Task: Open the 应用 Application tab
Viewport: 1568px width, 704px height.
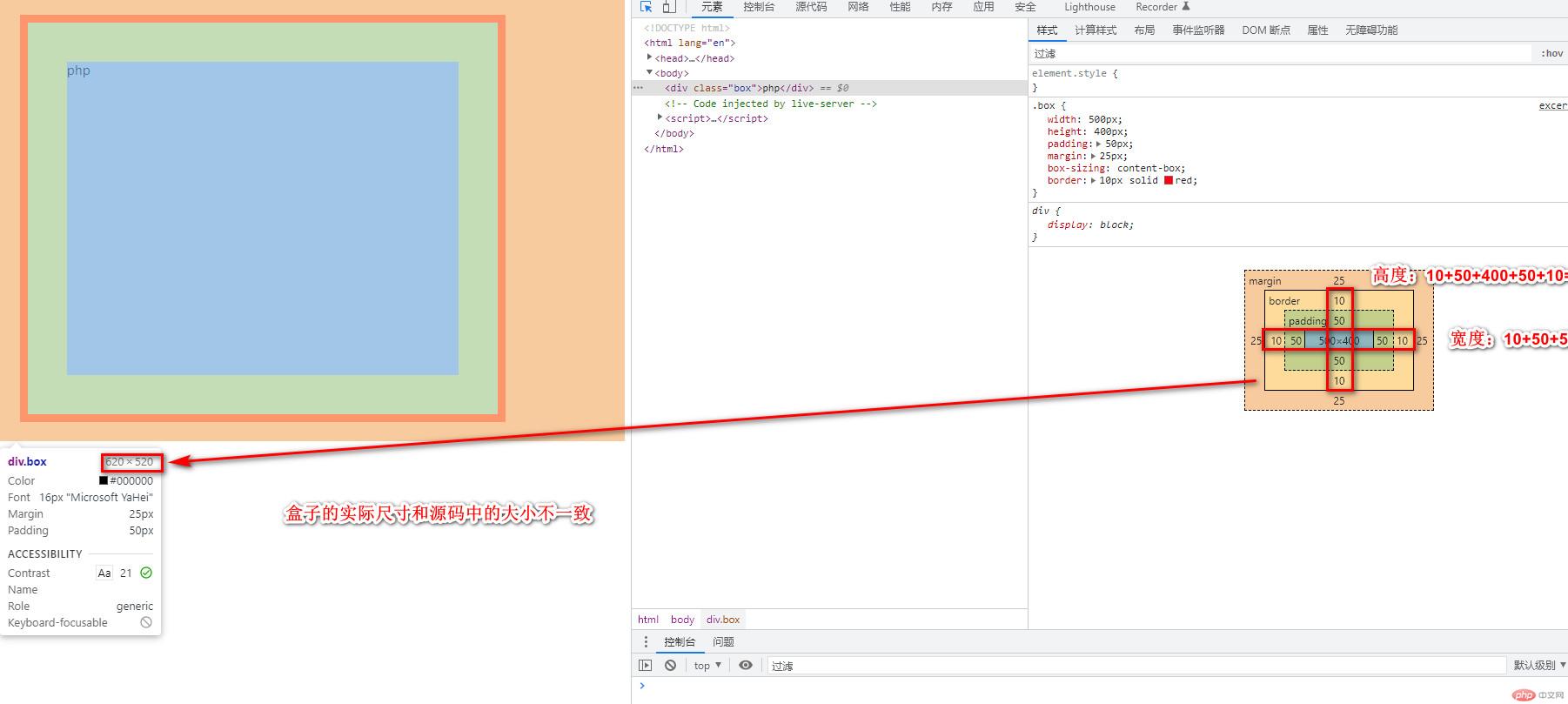Action: click(x=983, y=7)
